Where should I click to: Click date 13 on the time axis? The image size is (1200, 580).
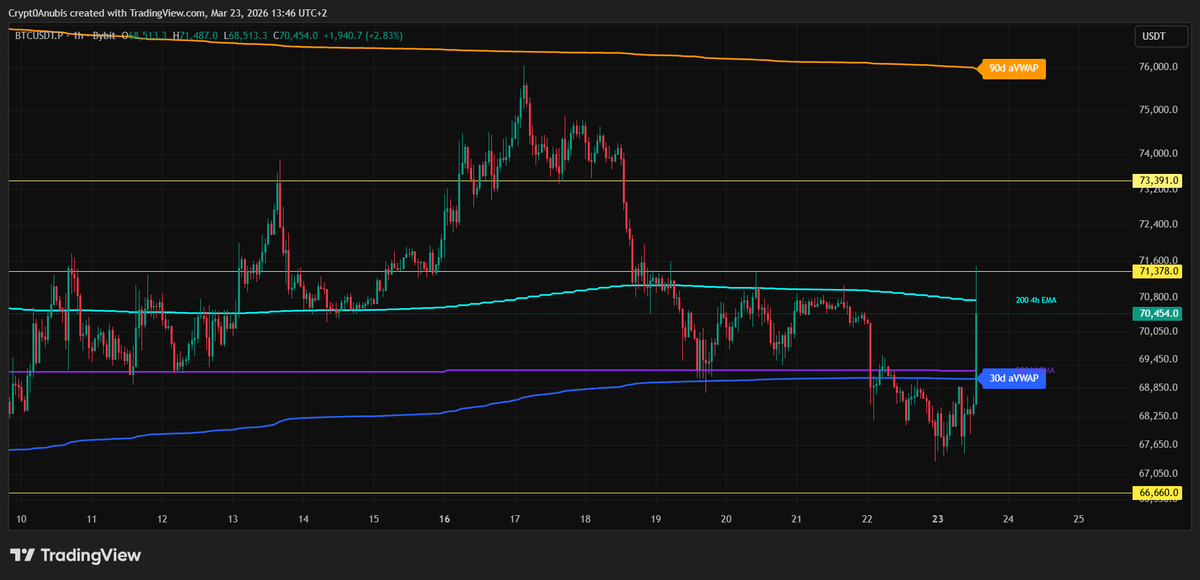232,520
